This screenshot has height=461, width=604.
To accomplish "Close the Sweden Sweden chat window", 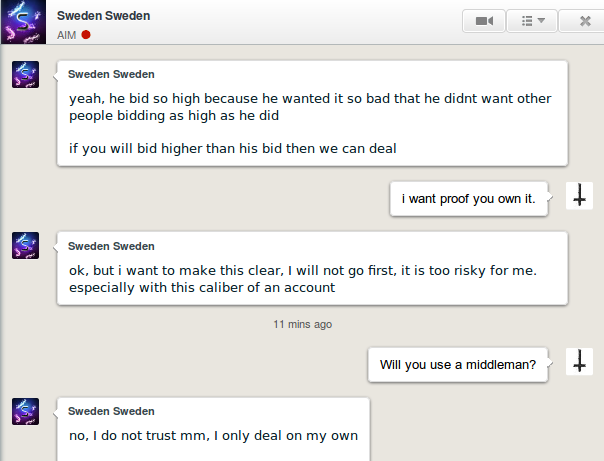I will tap(584, 21).
